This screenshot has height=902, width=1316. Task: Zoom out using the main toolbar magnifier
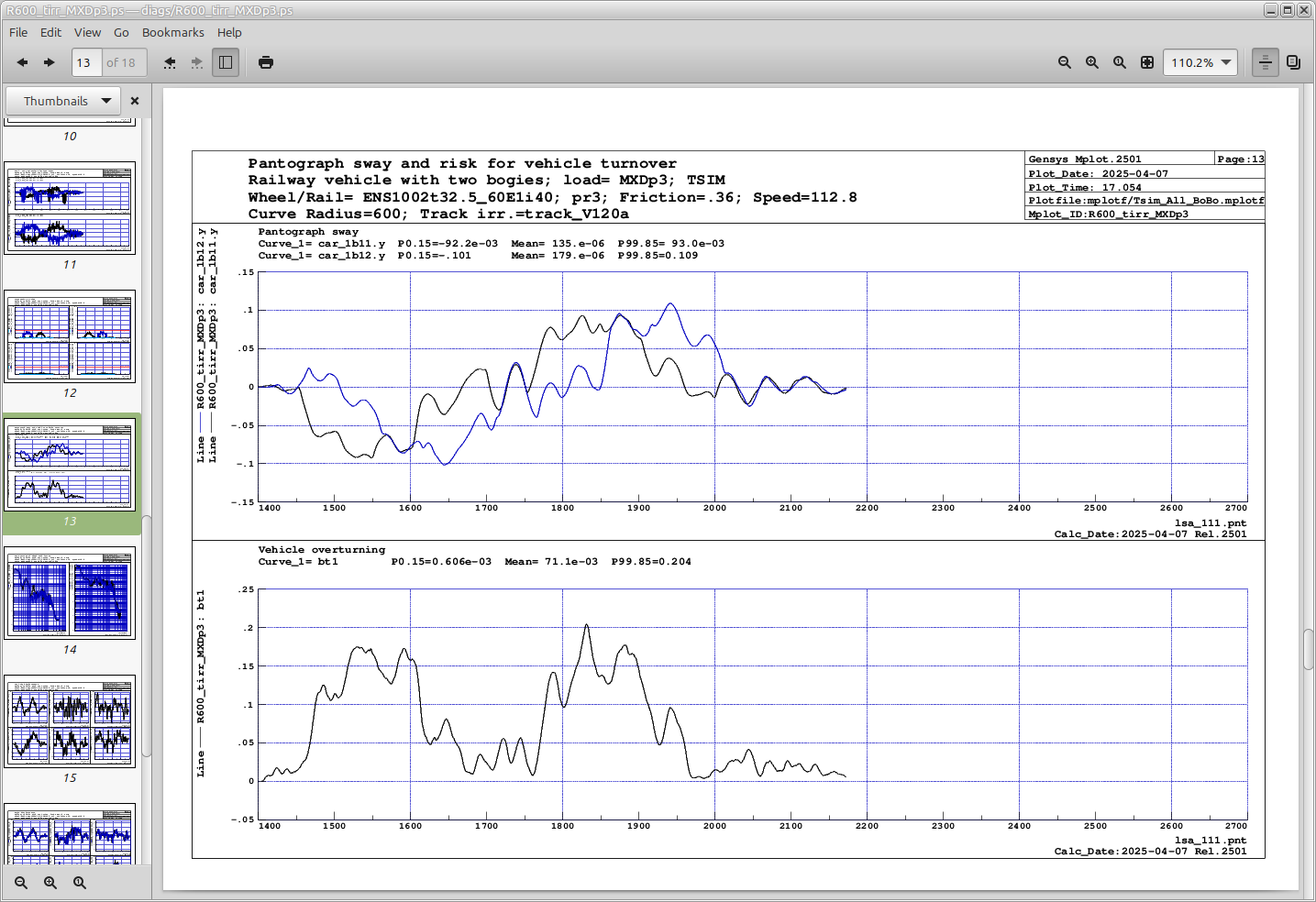tap(1065, 62)
